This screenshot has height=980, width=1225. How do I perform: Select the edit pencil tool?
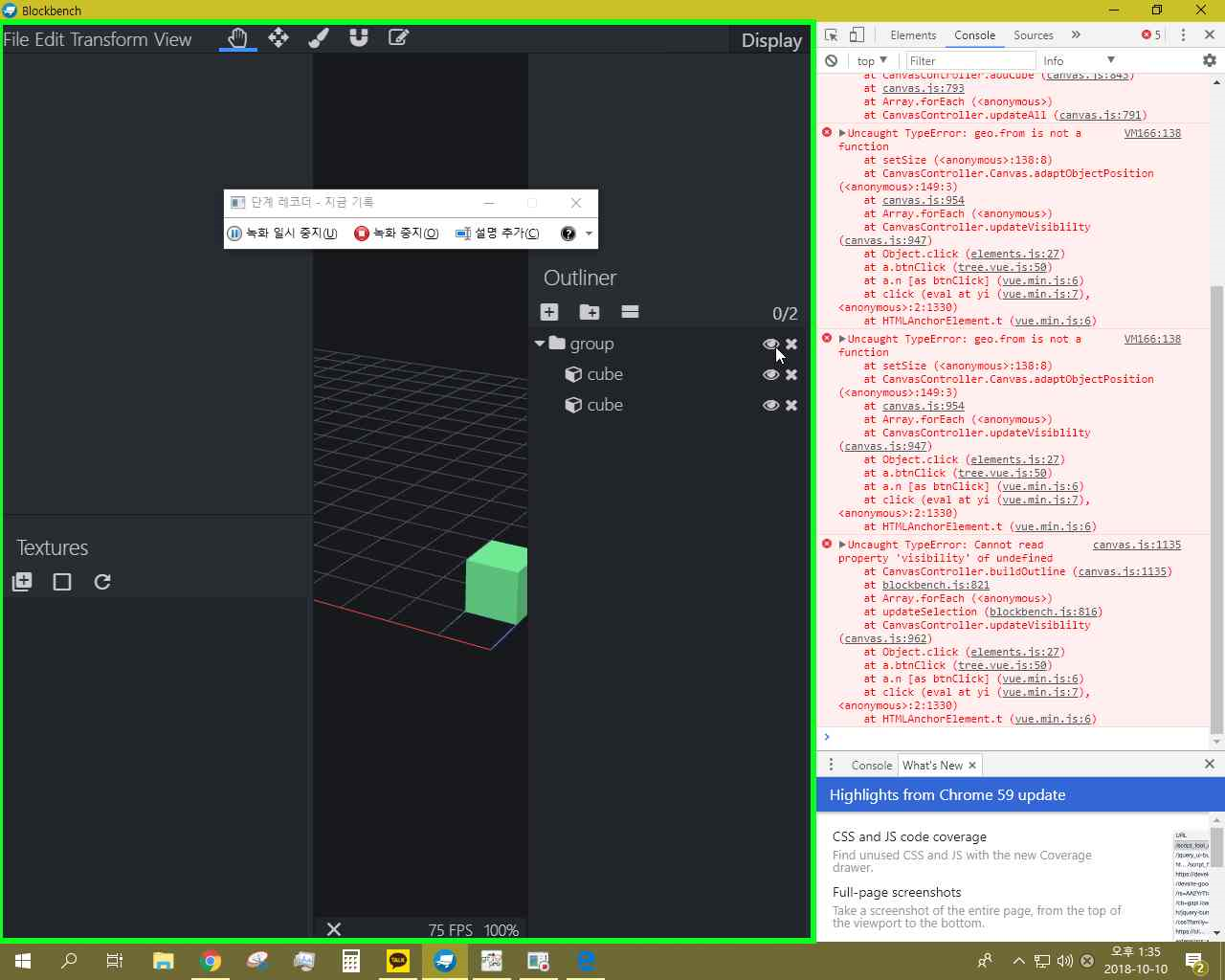click(398, 37)
